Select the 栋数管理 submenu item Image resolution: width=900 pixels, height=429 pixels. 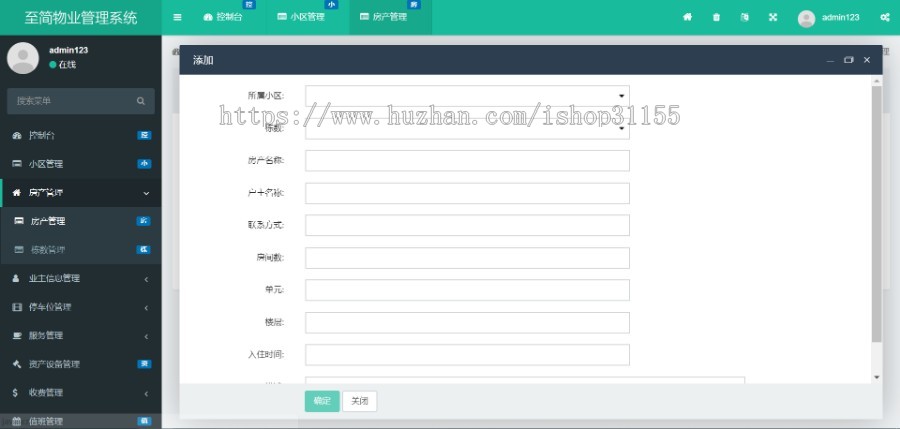pos(80,250)
